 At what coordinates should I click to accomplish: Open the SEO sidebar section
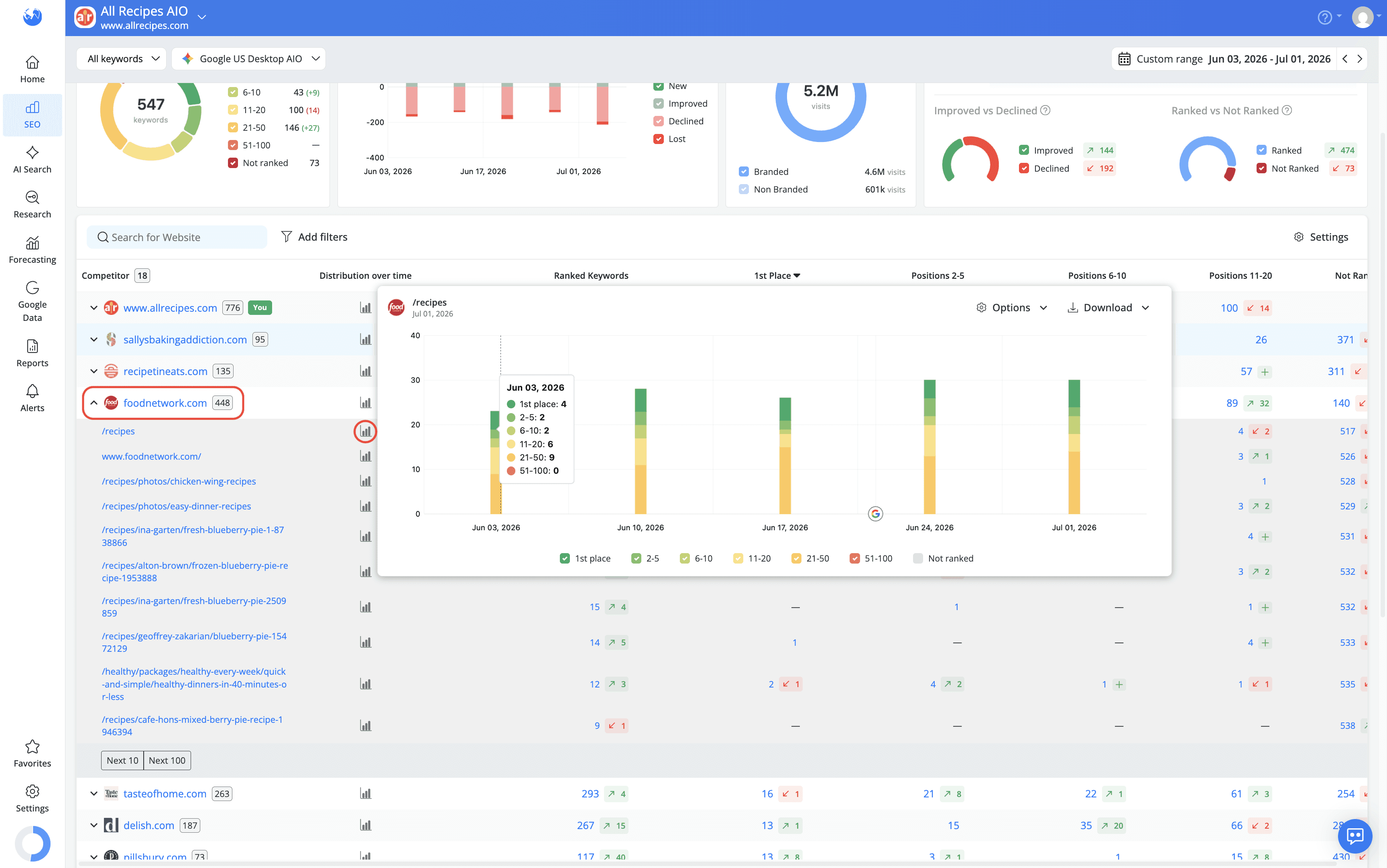tap(32, 115)
